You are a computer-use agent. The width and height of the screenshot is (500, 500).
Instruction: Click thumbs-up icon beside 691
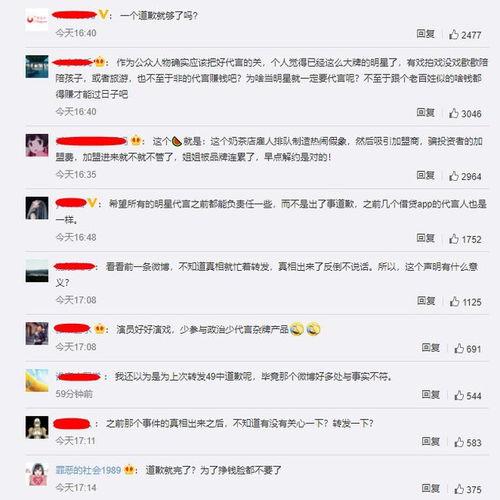tap(459, 348)
